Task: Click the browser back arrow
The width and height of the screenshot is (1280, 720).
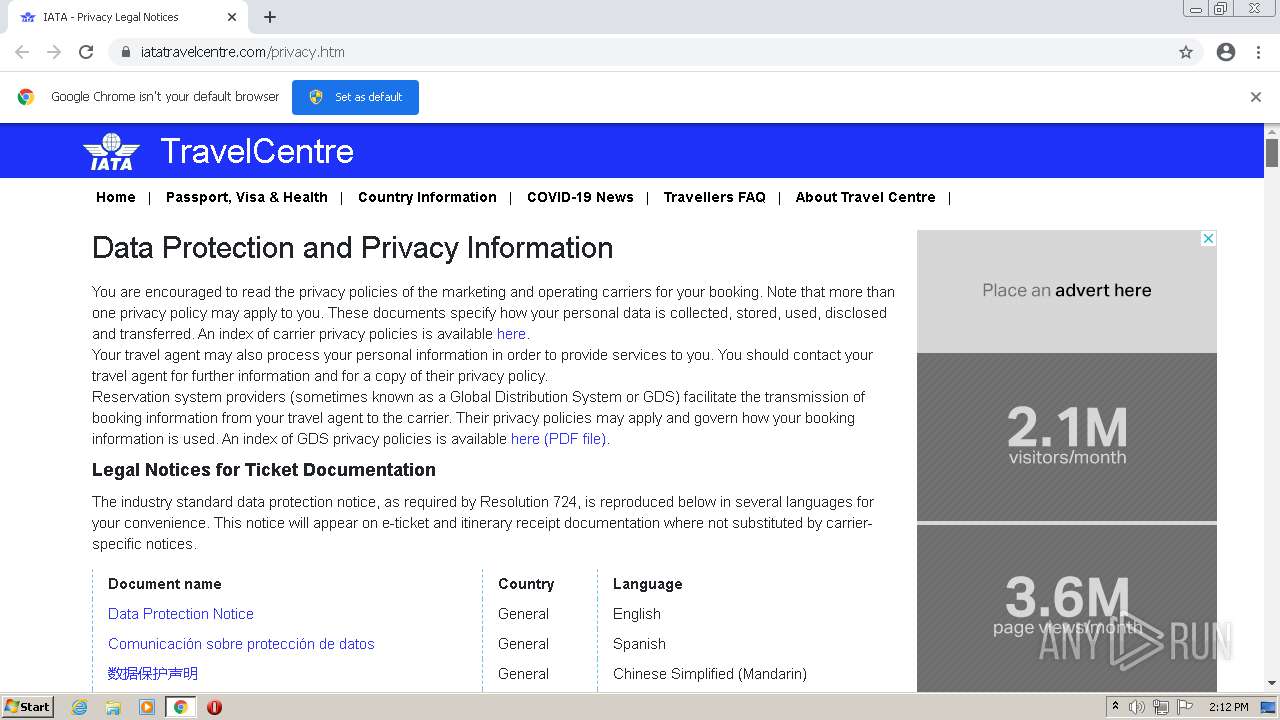Action: [x=22, y=52]
